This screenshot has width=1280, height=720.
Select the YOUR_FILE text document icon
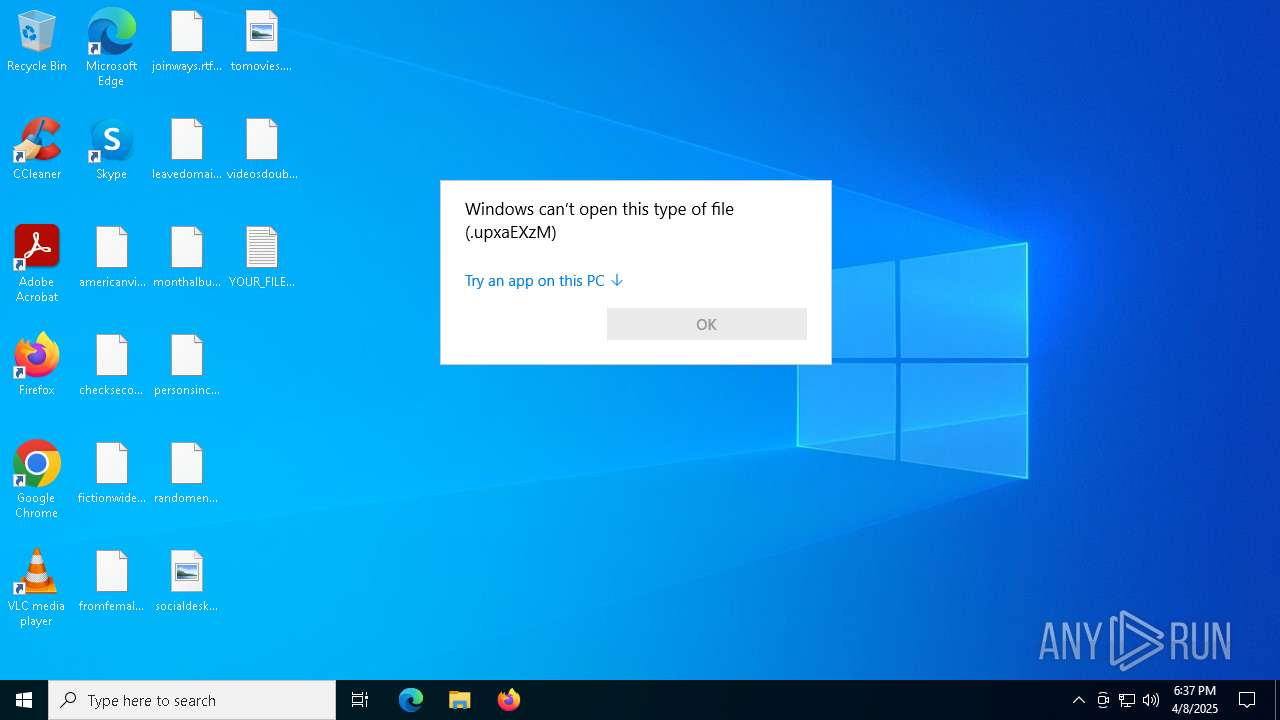point(261,258)
